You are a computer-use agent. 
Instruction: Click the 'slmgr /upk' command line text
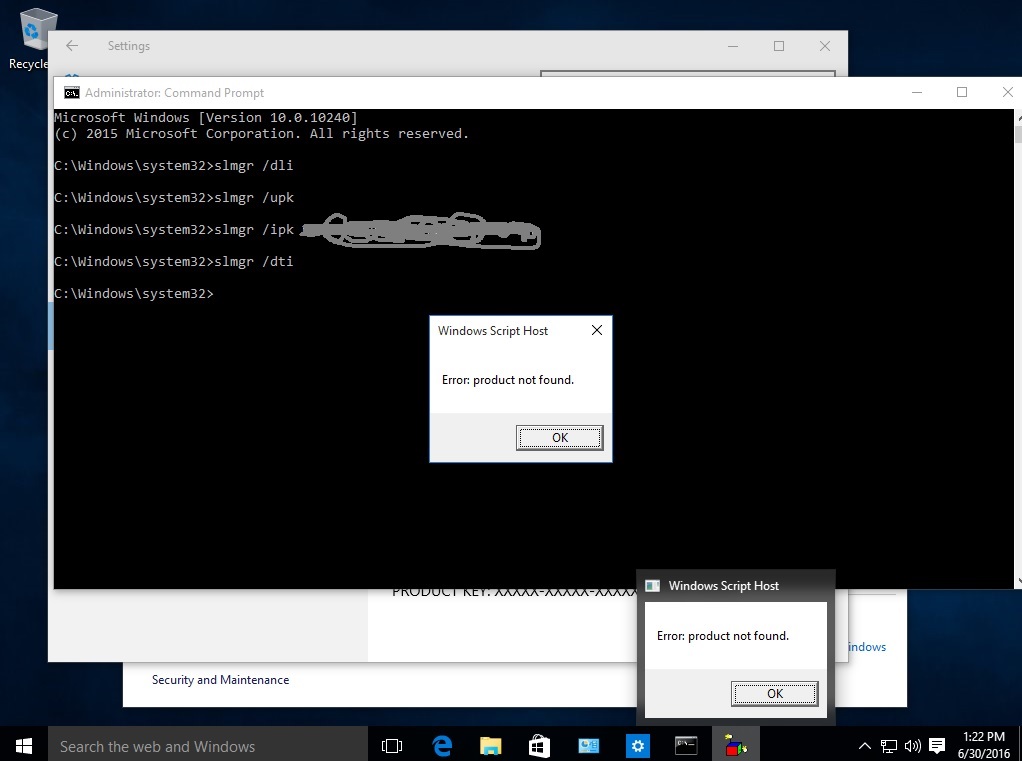[254, 197]
